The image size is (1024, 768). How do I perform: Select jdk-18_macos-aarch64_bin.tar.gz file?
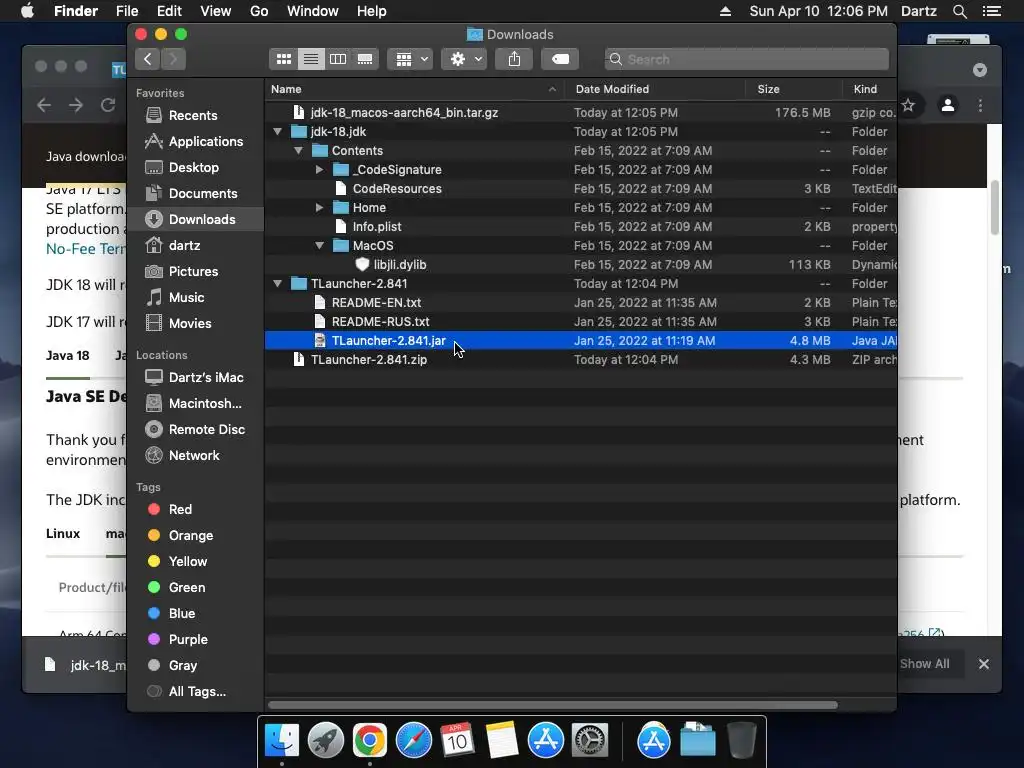click(581, 113)
